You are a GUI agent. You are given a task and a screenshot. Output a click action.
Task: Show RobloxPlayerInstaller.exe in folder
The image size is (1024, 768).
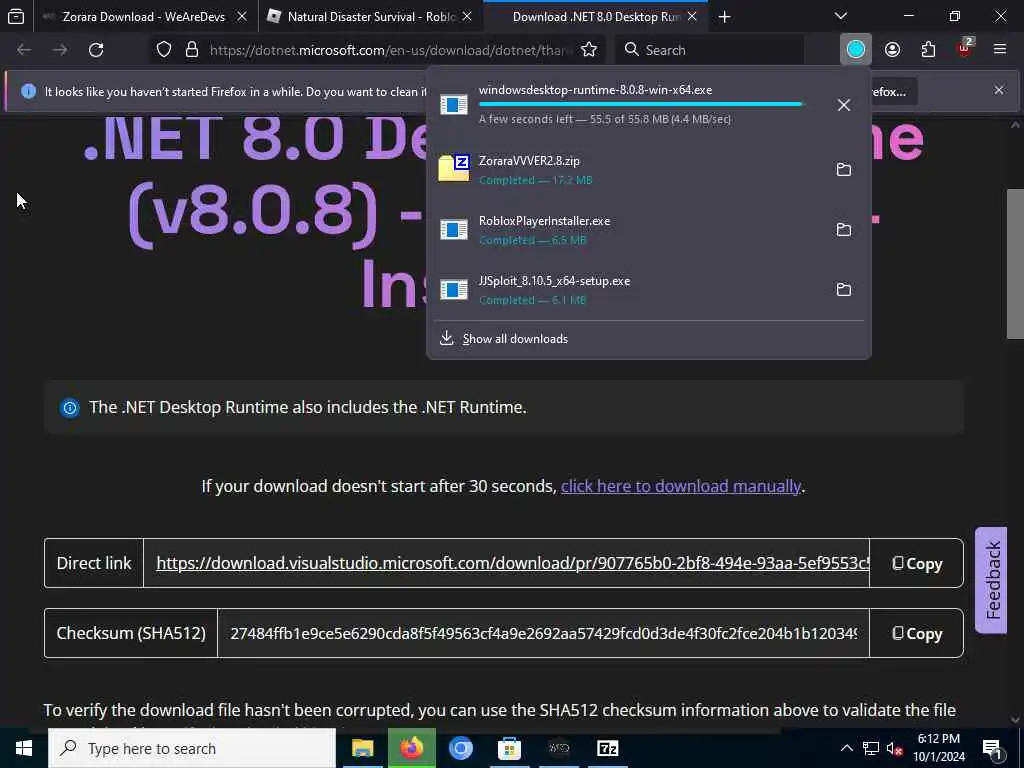(x=844, y=230)
